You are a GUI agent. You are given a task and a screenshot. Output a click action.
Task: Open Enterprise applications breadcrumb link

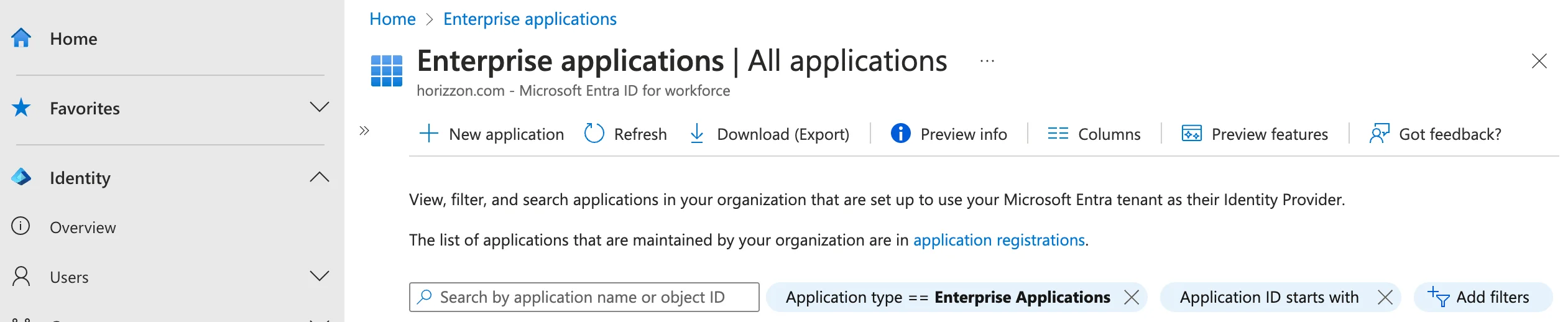coord(530,19)
